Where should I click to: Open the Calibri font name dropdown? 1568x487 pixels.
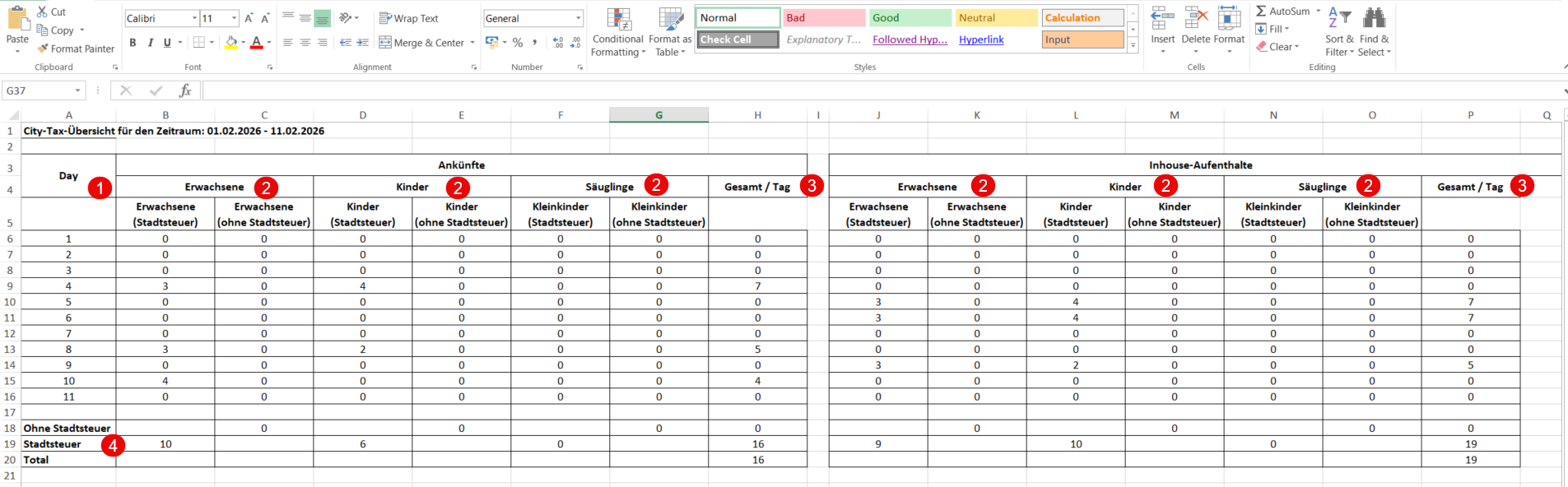[x=194, y=18]
